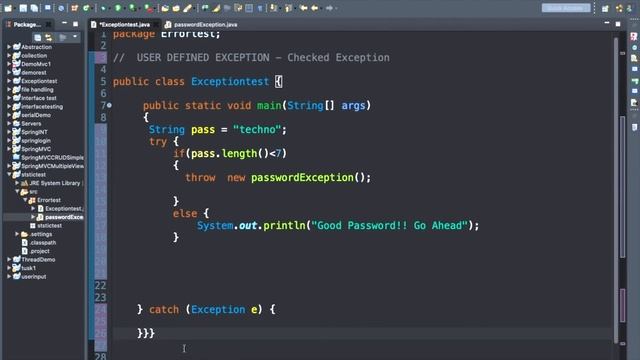Viewport: 640px width, 360px height.
Task: Maximize the Package Explorer panel
Action: click(x=76, y=24)
